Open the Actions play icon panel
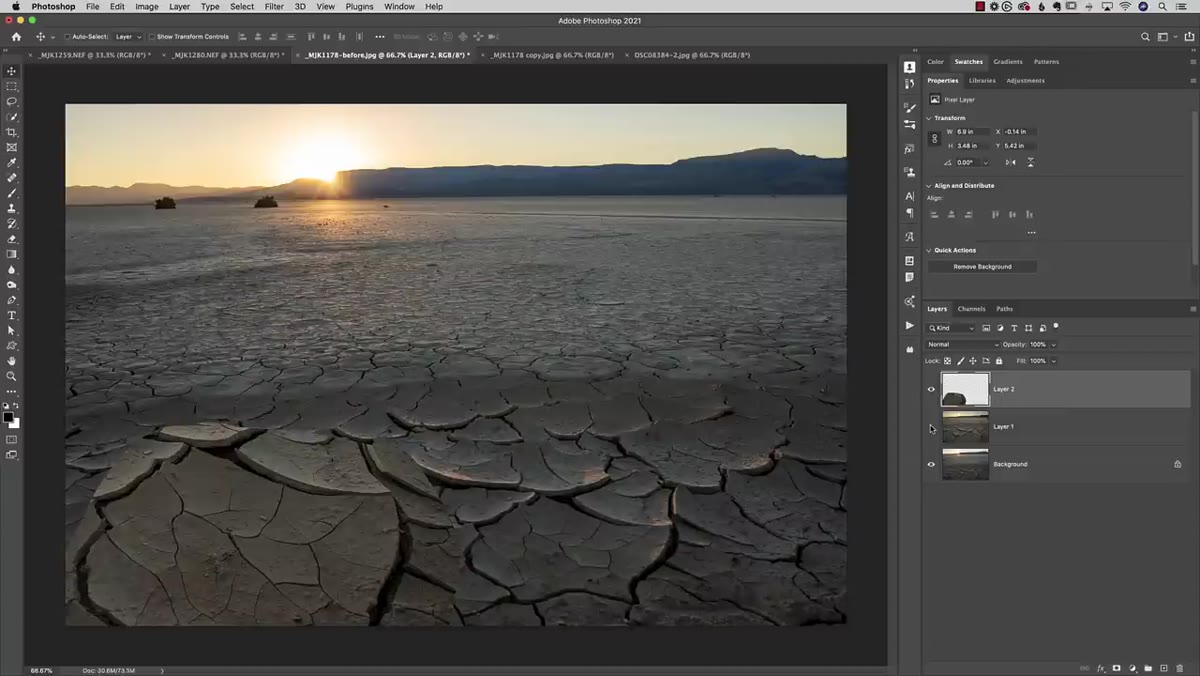This screenshot has height=676, width=1200. (909, 325)
